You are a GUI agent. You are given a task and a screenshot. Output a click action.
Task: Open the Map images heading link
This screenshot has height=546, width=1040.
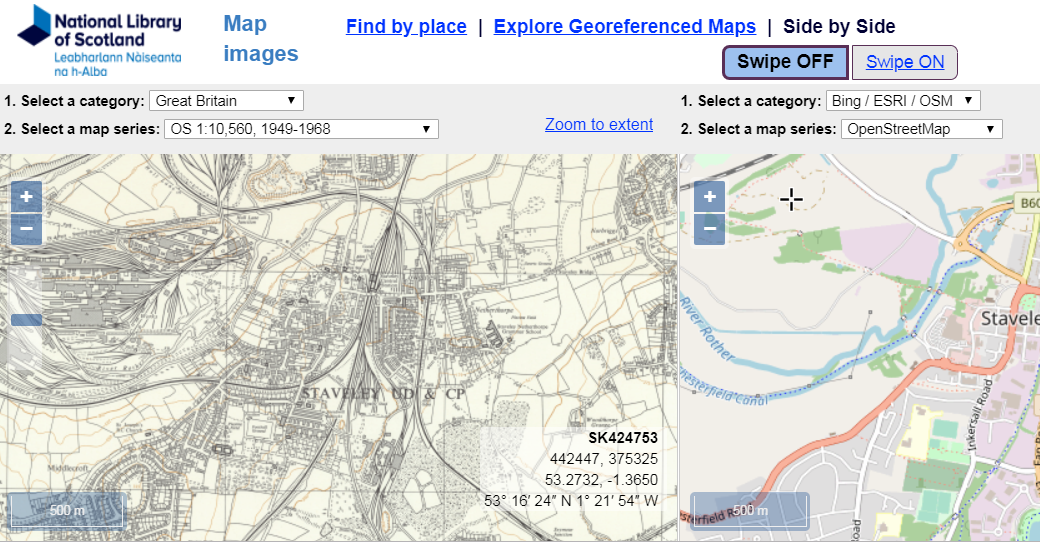click(261, 38)
